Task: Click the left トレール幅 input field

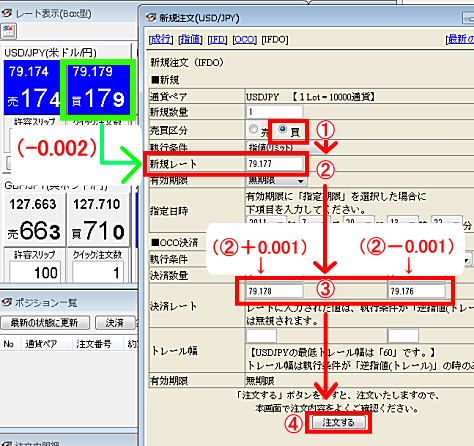Action: click(x=261, y=336)
